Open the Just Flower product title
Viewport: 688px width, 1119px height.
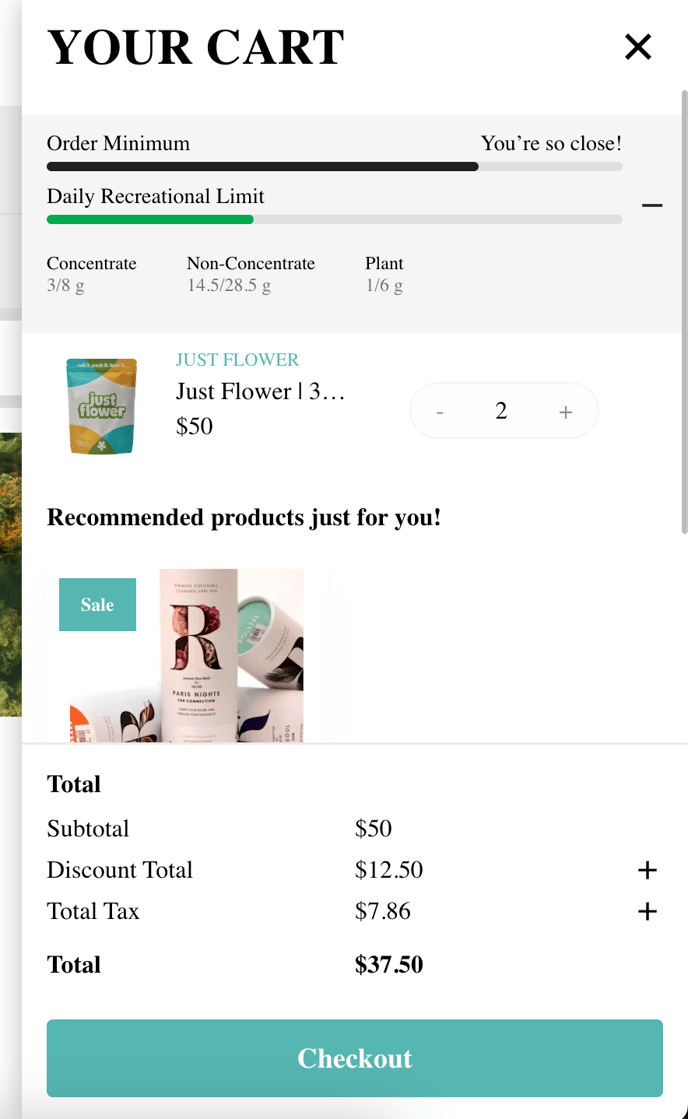click(x=260, y=391)
